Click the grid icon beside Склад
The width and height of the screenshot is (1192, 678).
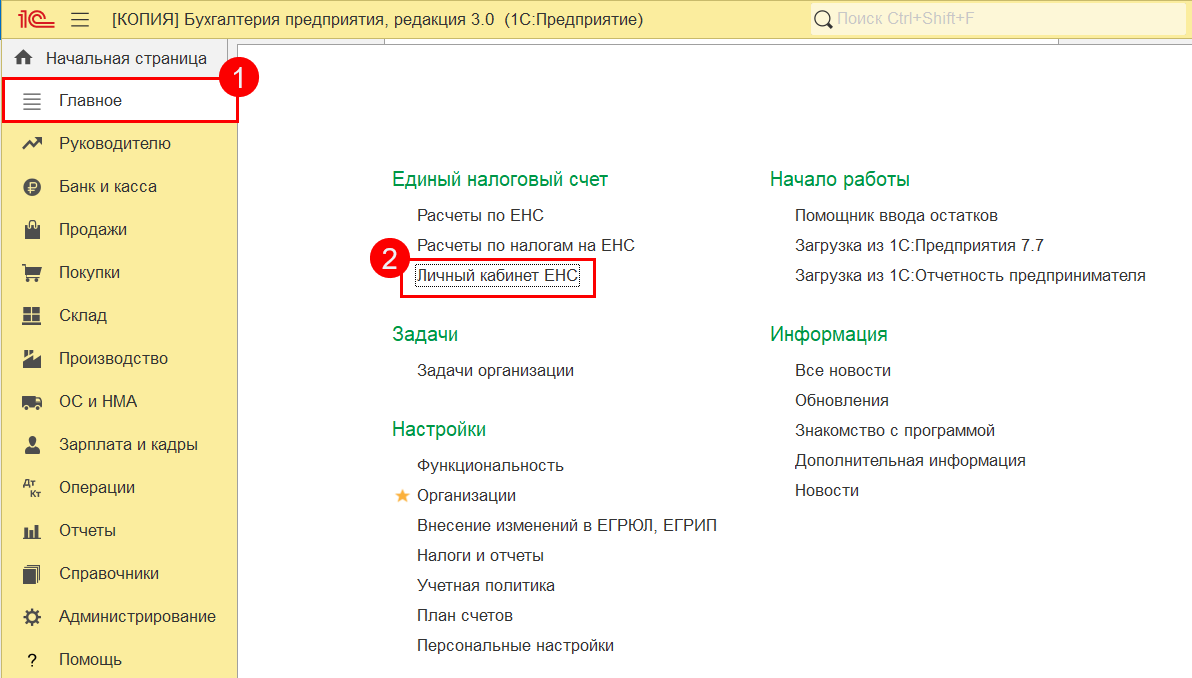[32, 315]
